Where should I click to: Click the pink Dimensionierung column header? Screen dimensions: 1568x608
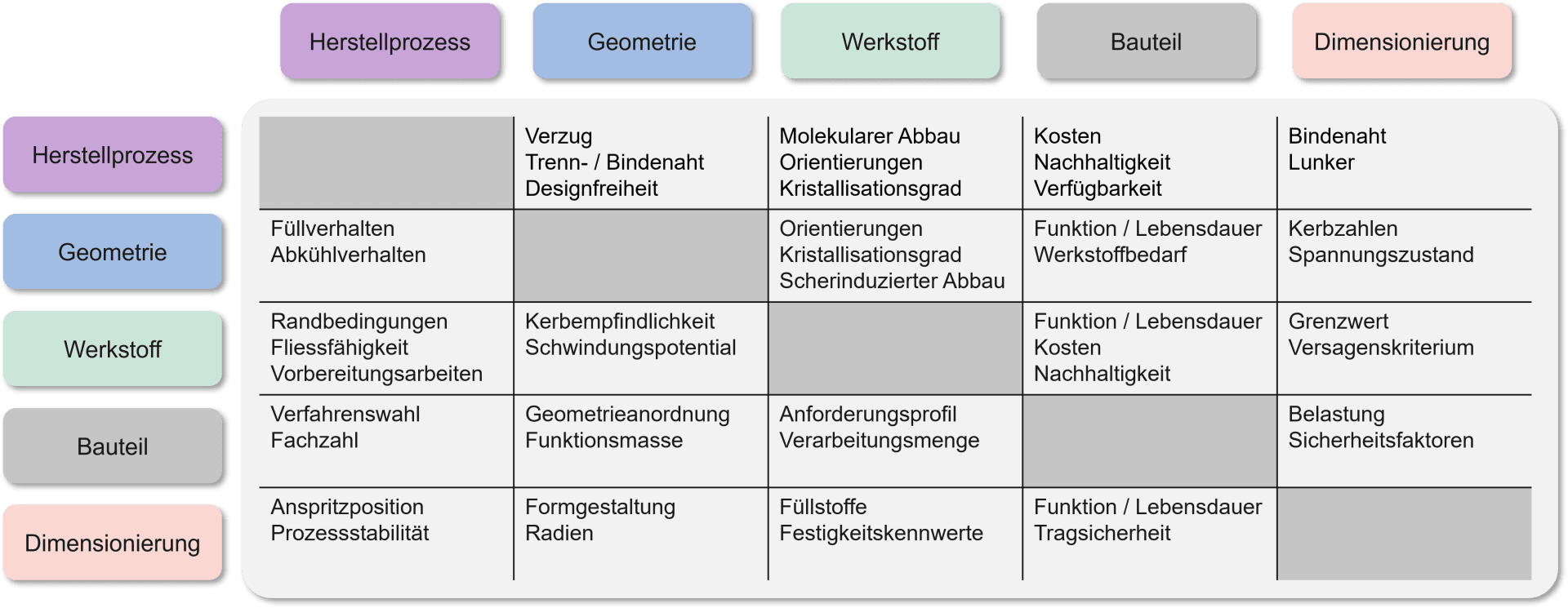point(1401,42)
